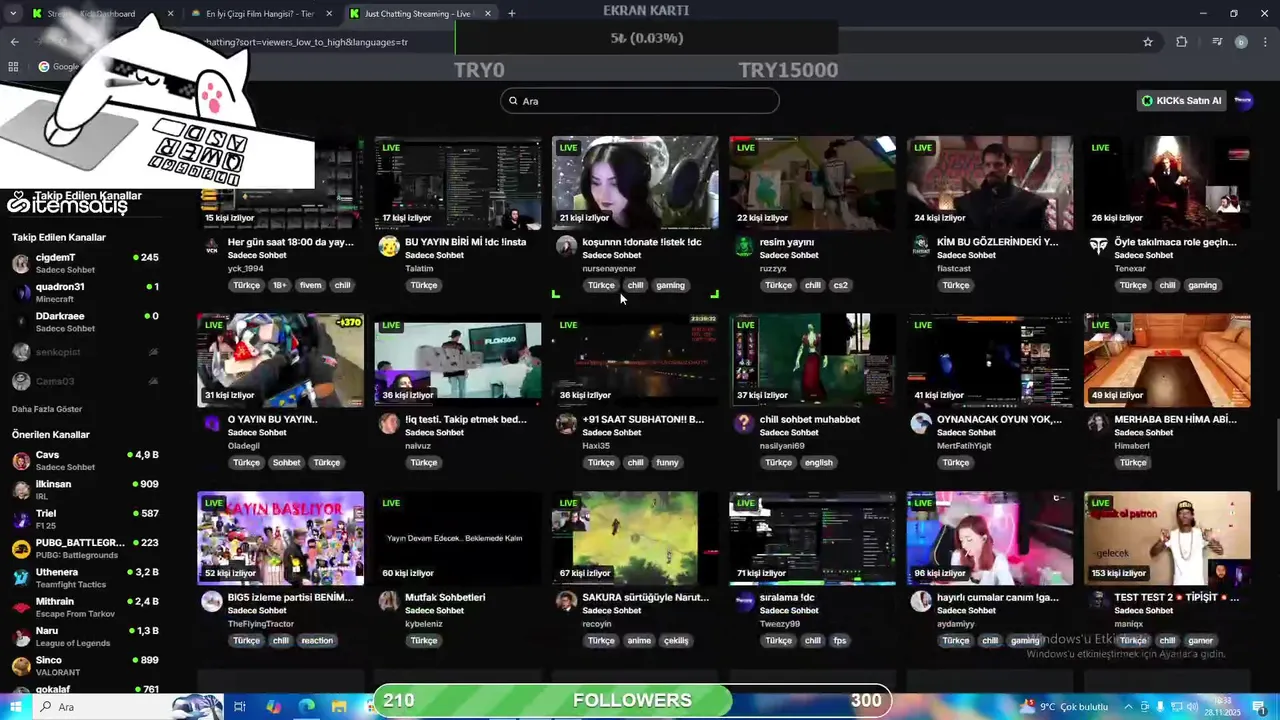Close the En İyi Çizgi Film Hangisi tab
Image resolution: width=1280 pixels, height=720 pixels.
pos(328,14)
